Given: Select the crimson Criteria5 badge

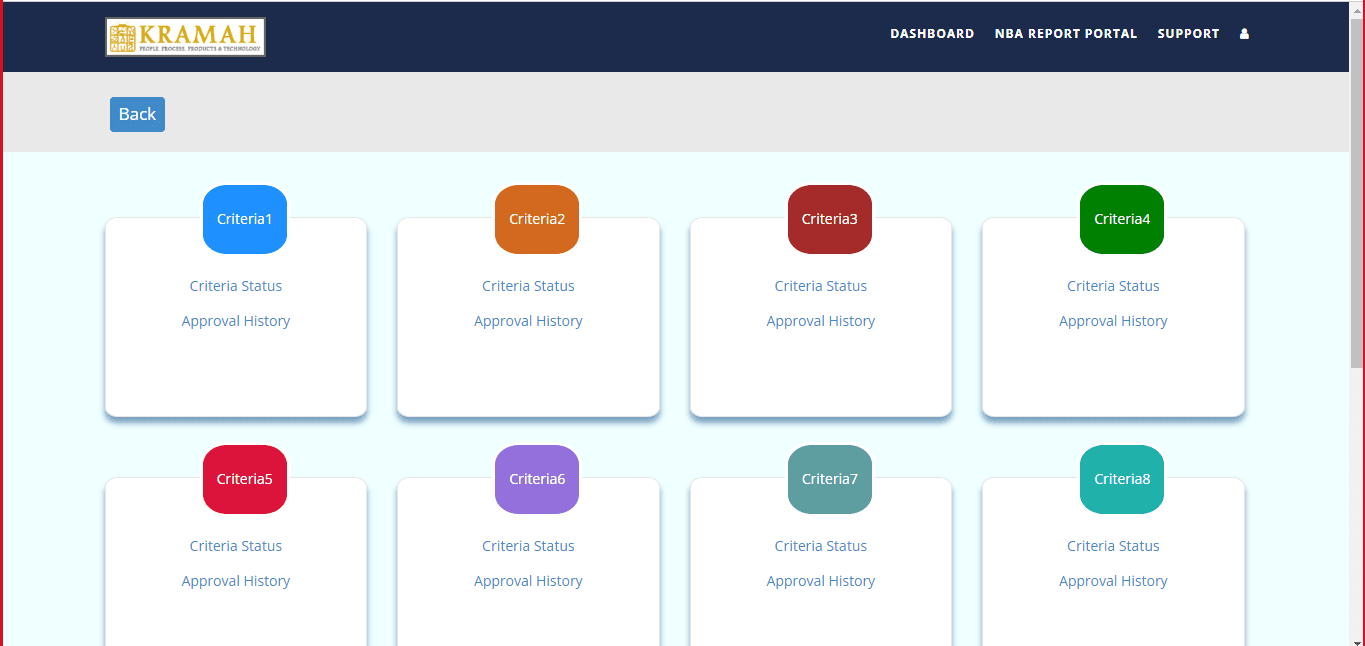Looking at the screenshot, I should (x=245, y=479).
